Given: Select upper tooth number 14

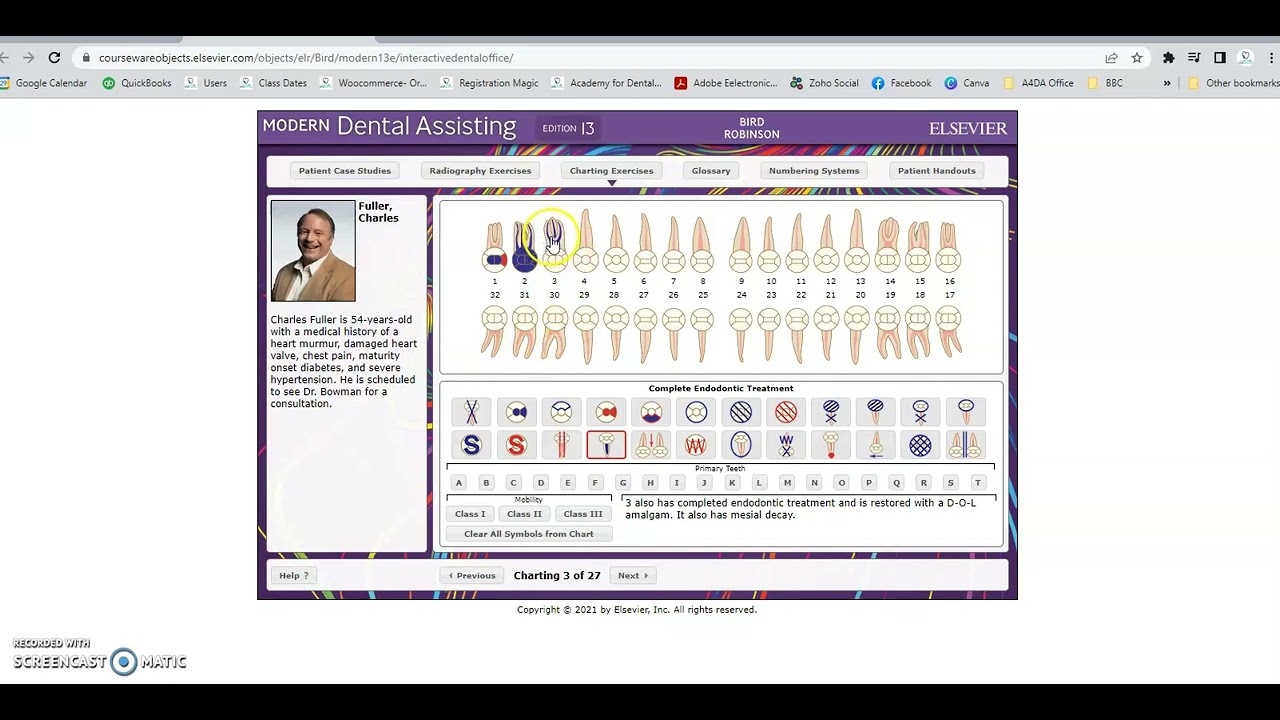Looking at the screenshot, I should point(888,245).
